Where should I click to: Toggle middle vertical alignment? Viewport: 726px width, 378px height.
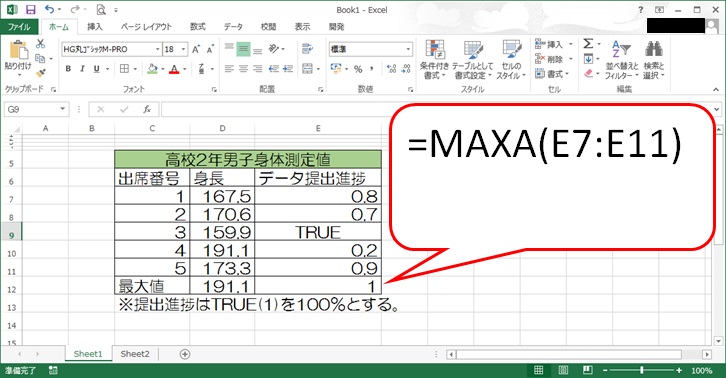tap(244, 49)
